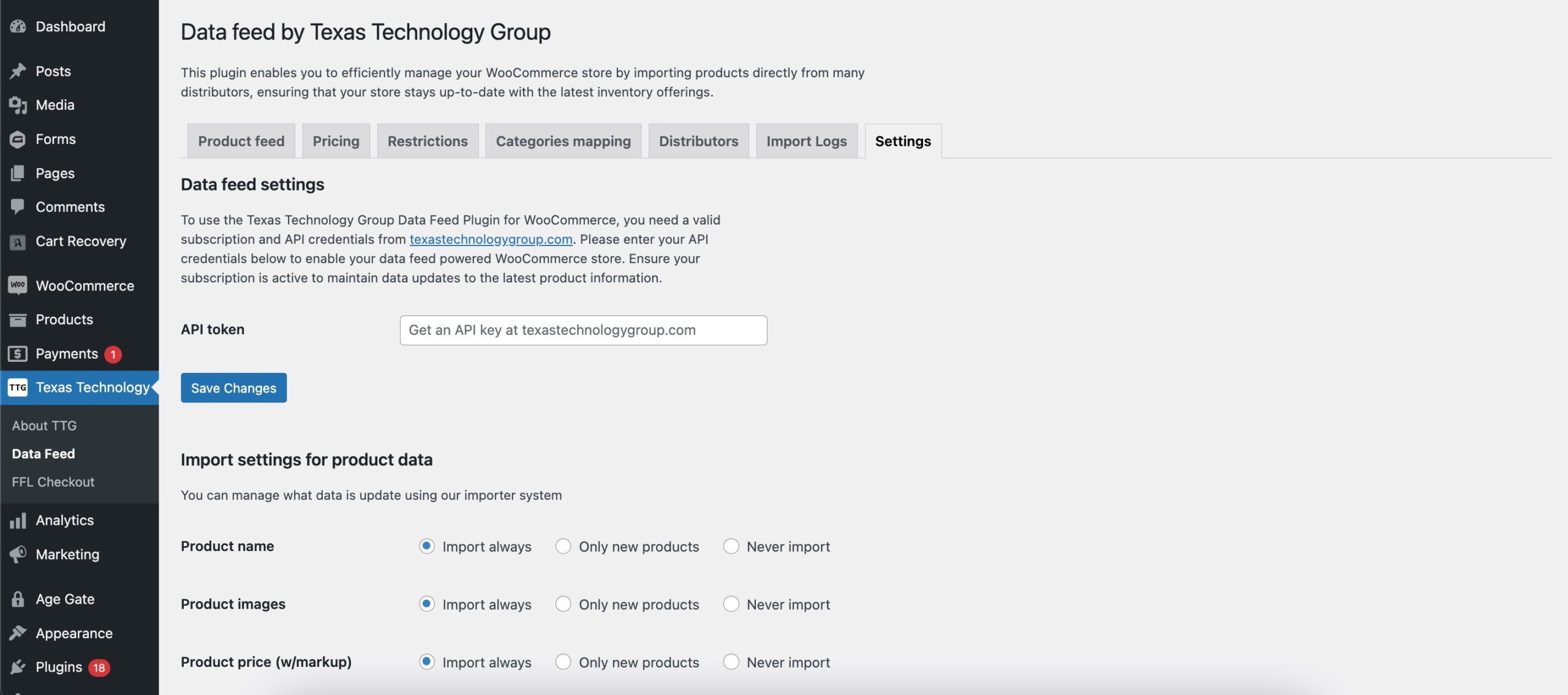Click into the API token field
Image resolution: width=1568 pixels, height=695 pixels.
(583, 331)
